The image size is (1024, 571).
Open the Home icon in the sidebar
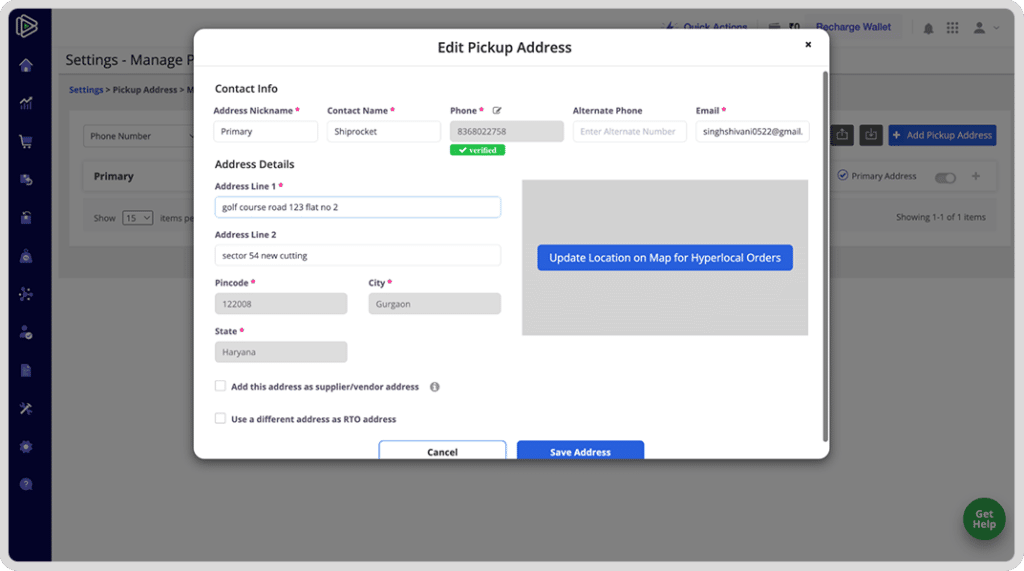tap(26, 65)
